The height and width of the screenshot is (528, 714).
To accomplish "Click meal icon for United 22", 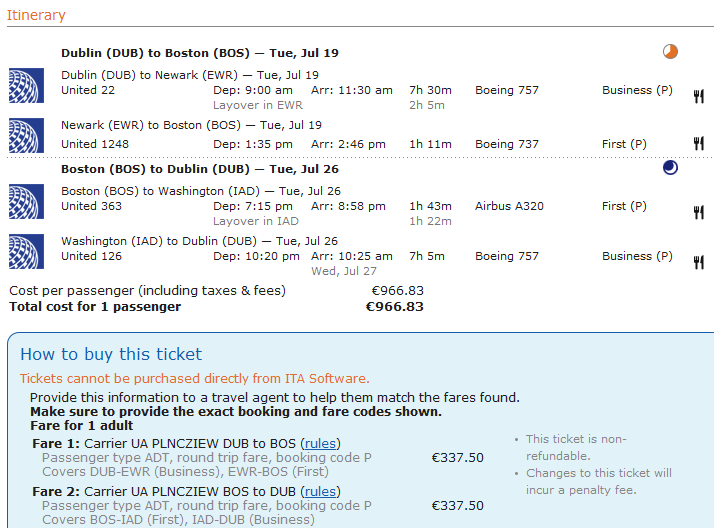I will [698, 97].
